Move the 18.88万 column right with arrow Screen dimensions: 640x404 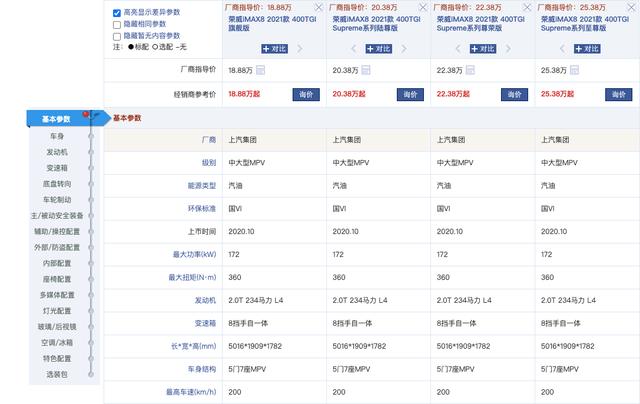click(300, 49)
